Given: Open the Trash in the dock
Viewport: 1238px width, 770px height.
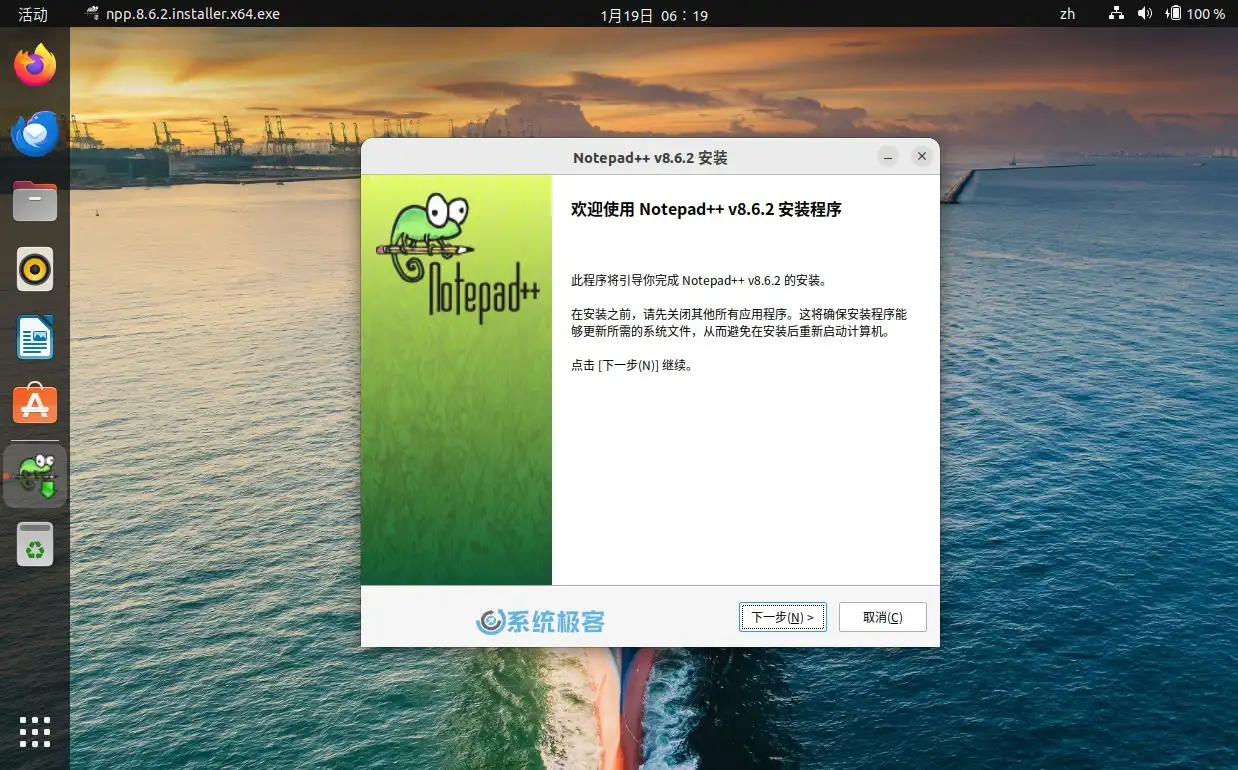Looking at the screenshot, I should click(35, 545).
